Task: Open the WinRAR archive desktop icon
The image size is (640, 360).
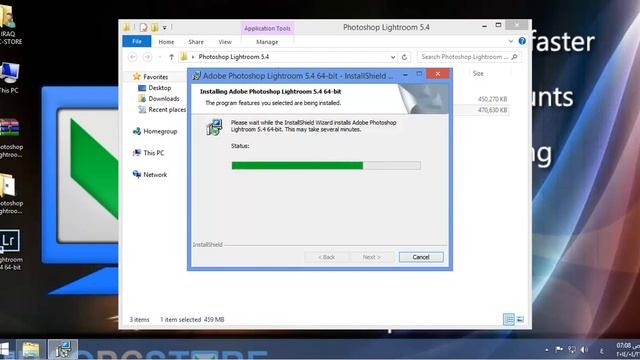Action: [x=11, y=138]
